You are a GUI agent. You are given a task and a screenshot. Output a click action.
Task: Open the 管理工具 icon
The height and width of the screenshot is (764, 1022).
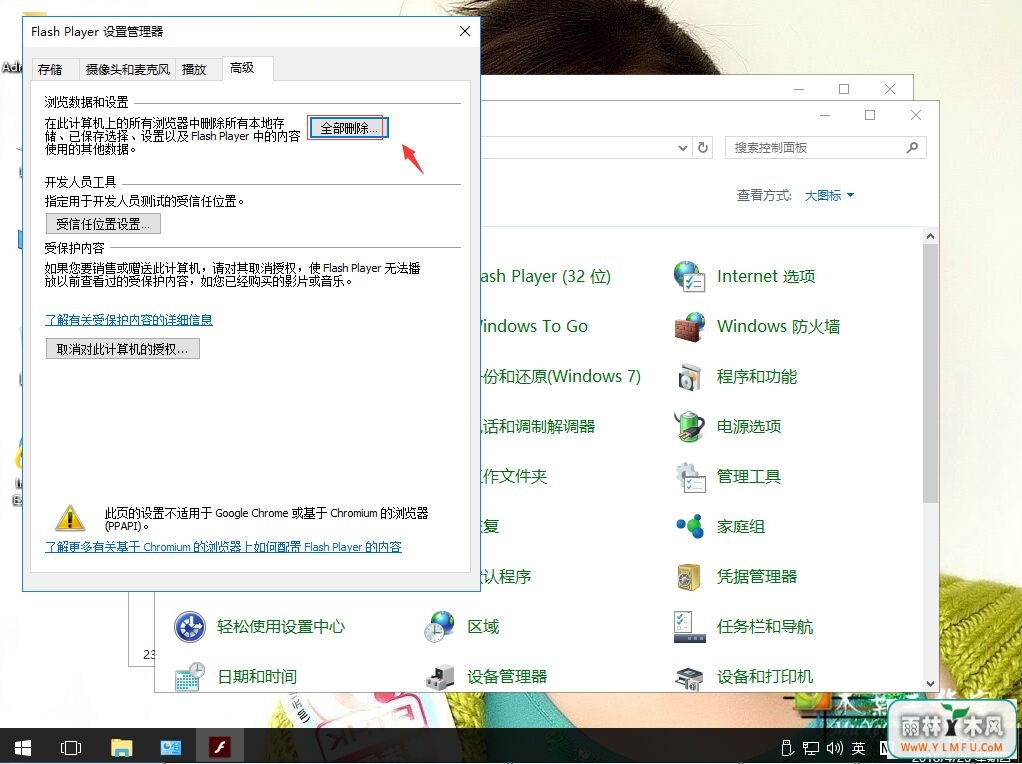tap(690, 477)
